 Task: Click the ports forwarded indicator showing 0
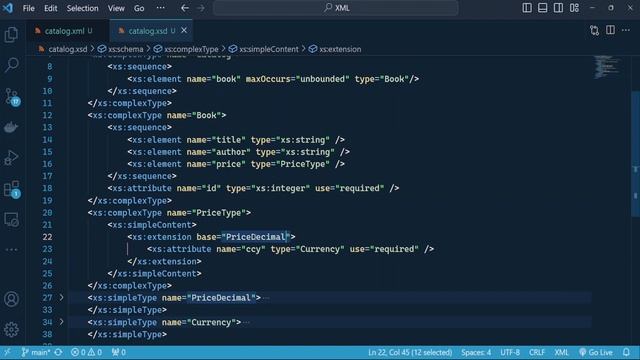pos(118,352)
